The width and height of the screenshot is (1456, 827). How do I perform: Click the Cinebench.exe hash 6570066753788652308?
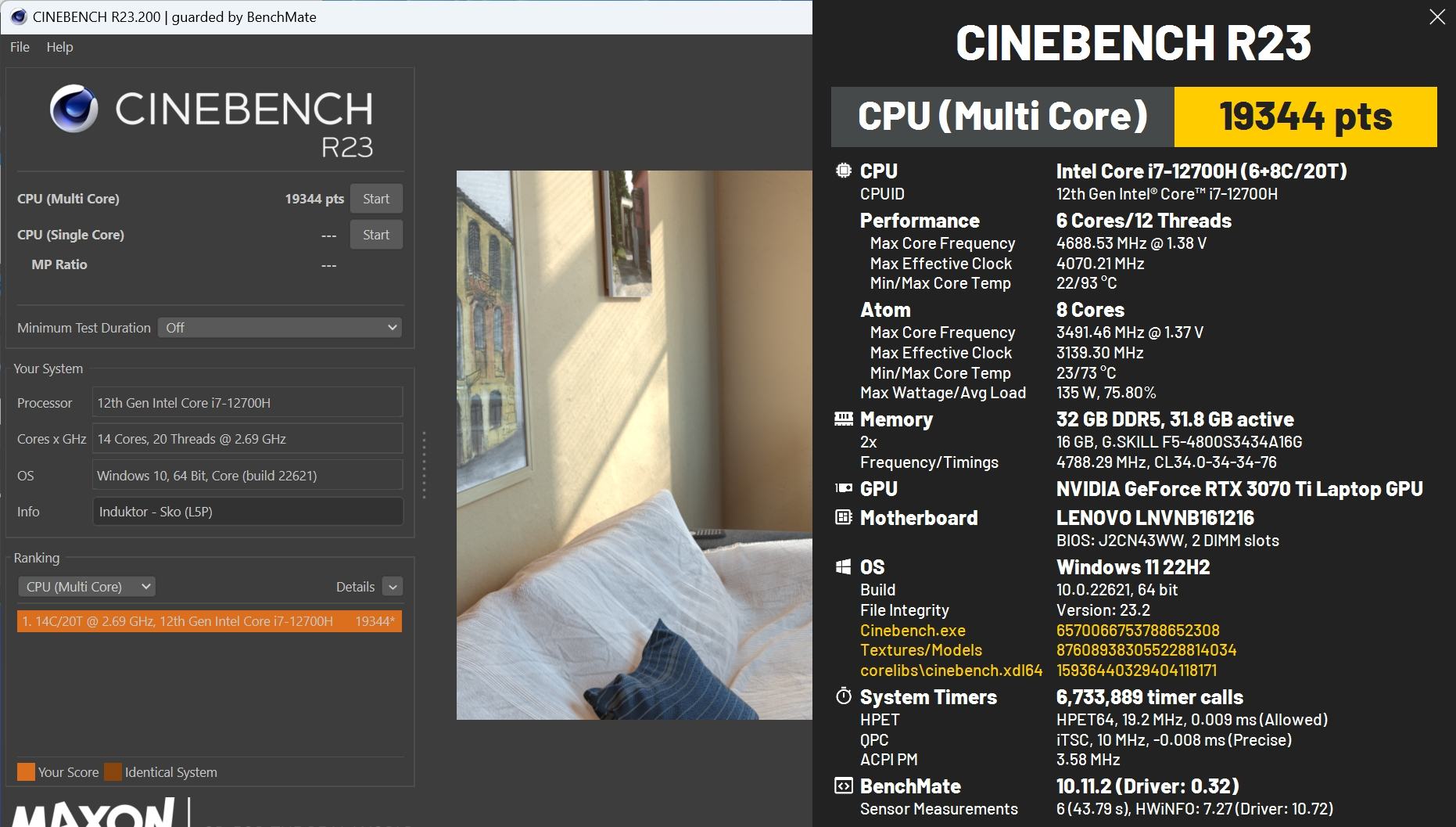(x=1138, y=631)
